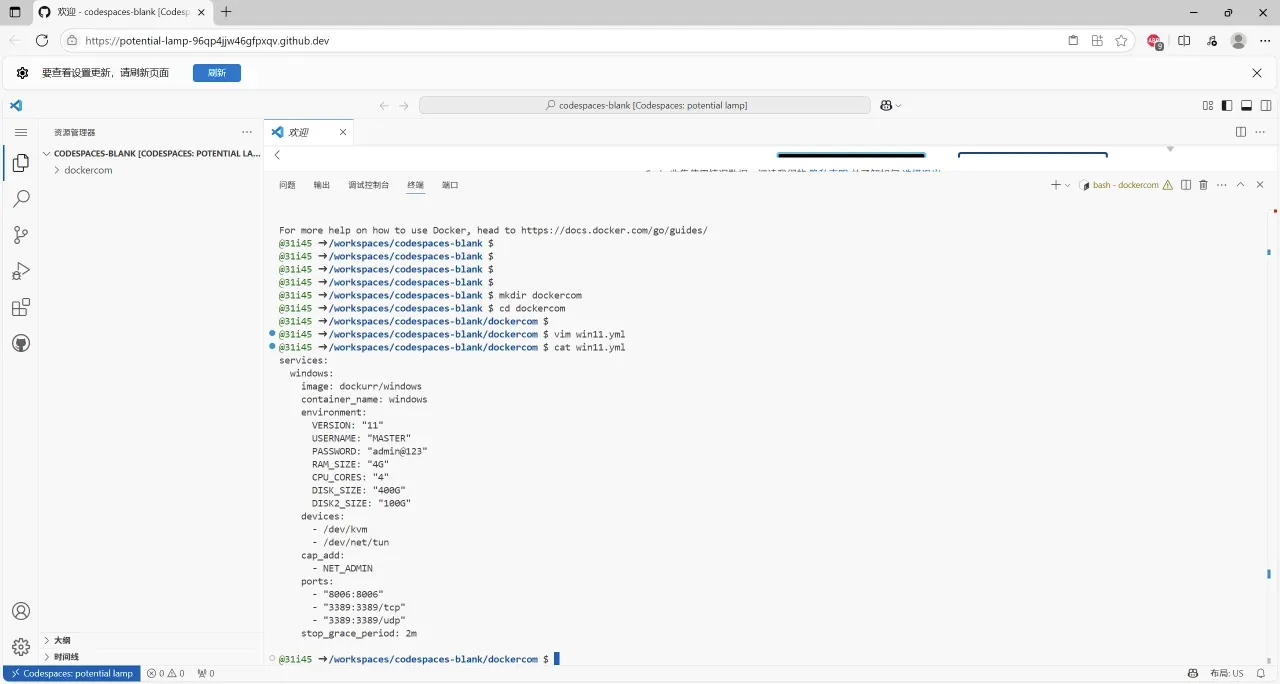Click the welcome page back chevron
The width and height of the screenshot is (1280, 684).
277,155
